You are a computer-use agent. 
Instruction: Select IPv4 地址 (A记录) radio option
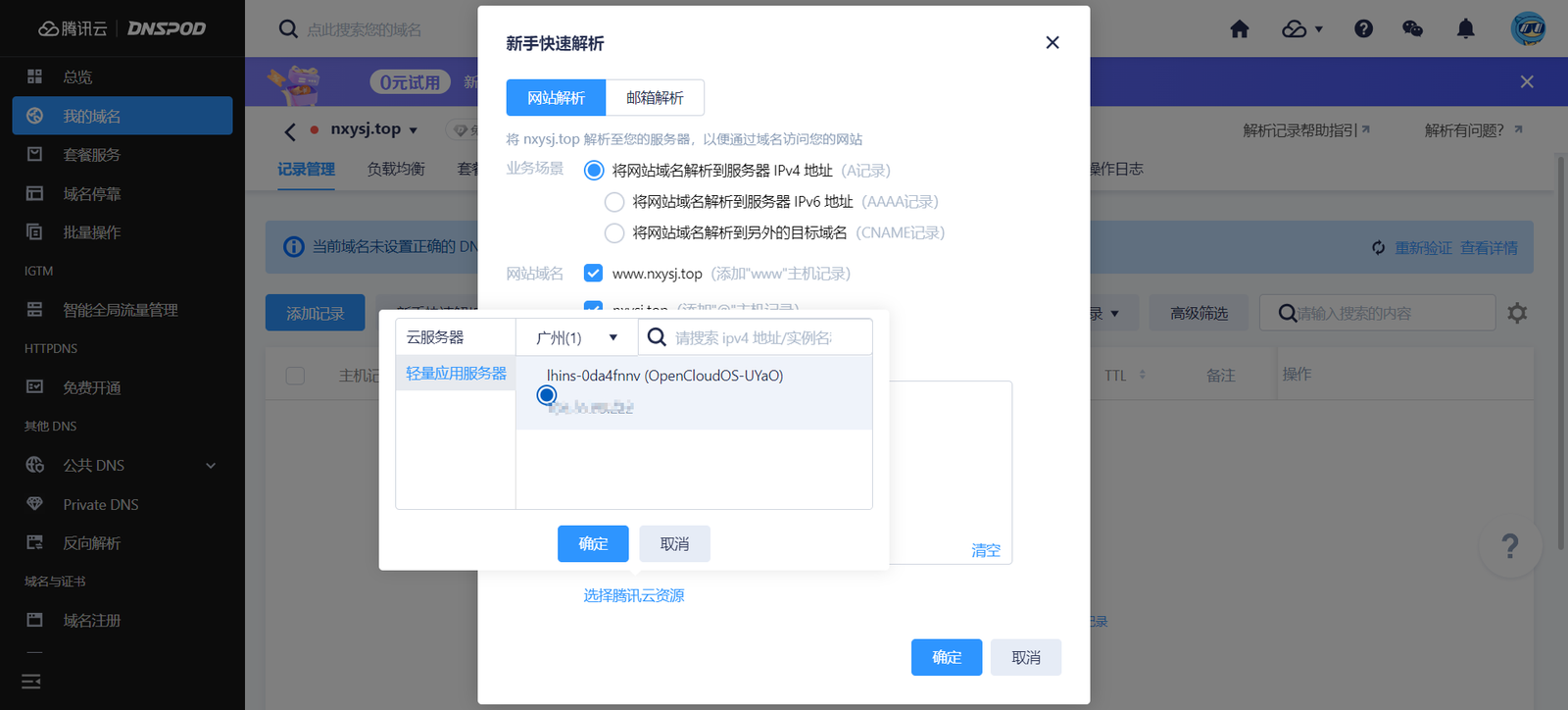(x=594, y=170)
